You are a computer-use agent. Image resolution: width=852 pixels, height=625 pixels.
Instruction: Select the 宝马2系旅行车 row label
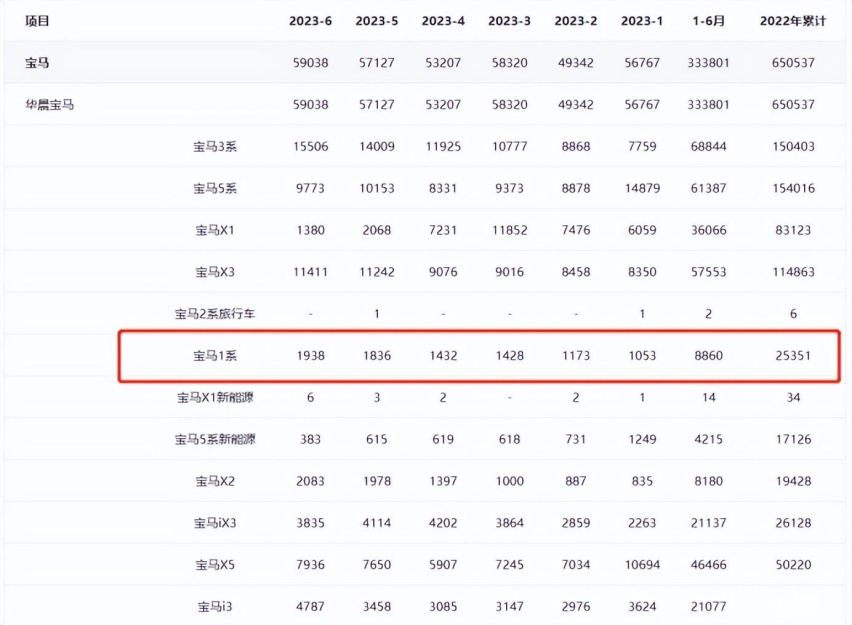tap(215, 314)
